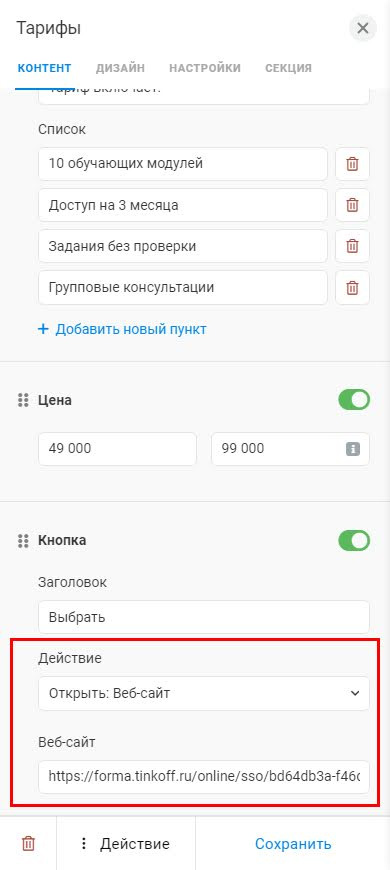Click the Веб-сайт URL input field
390x870 pixels.
(204, 777)
